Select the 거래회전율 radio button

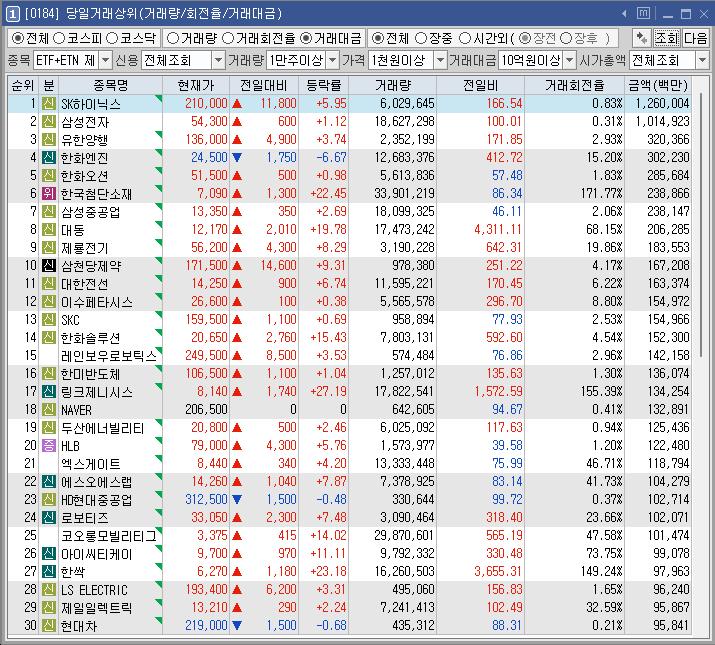(x=228, y=38)
